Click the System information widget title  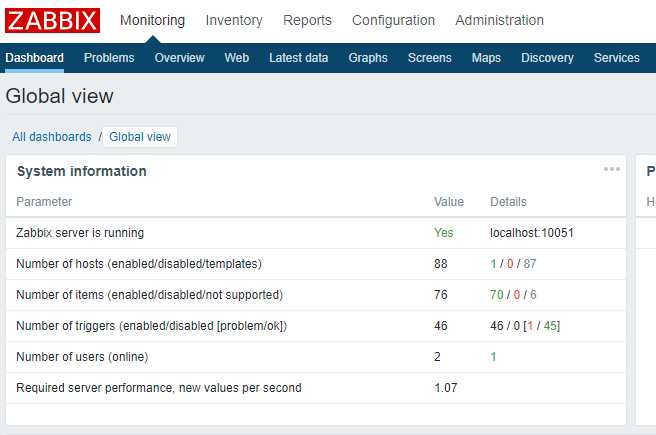[x=82, y=171]
